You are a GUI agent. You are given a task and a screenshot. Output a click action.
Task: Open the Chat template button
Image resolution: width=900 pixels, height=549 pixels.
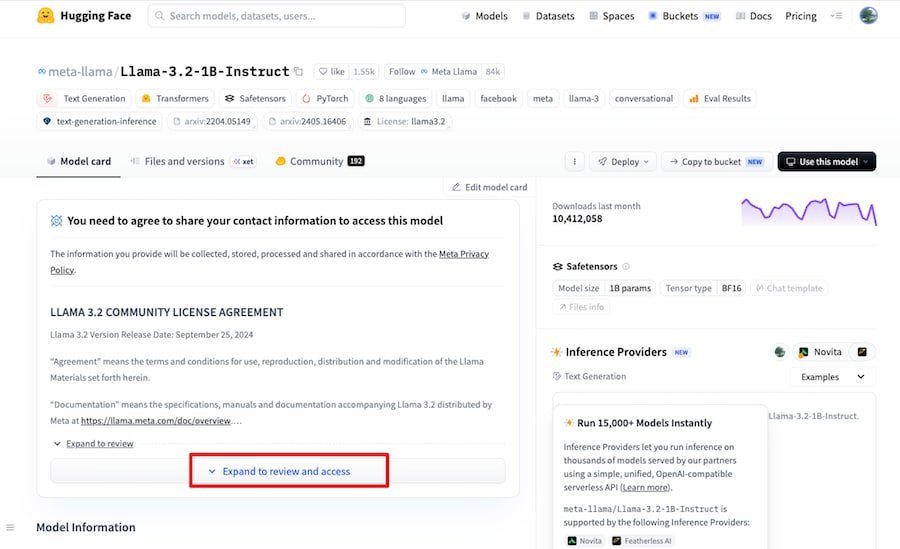(x=789, y=288)
